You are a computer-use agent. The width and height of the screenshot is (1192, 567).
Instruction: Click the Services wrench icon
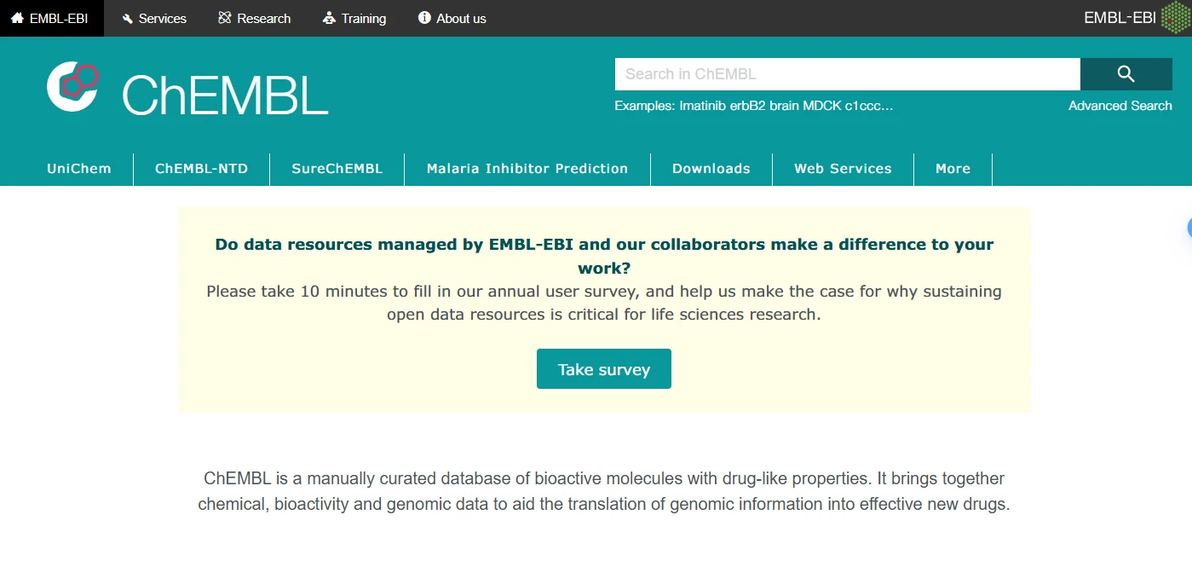[127, 18]
